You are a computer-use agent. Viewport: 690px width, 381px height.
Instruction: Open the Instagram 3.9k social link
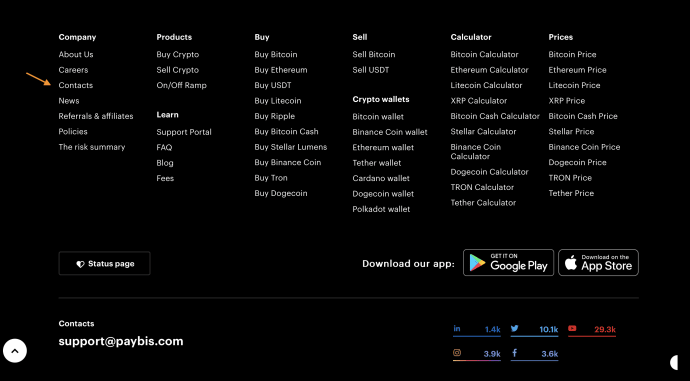click(477, 354)
